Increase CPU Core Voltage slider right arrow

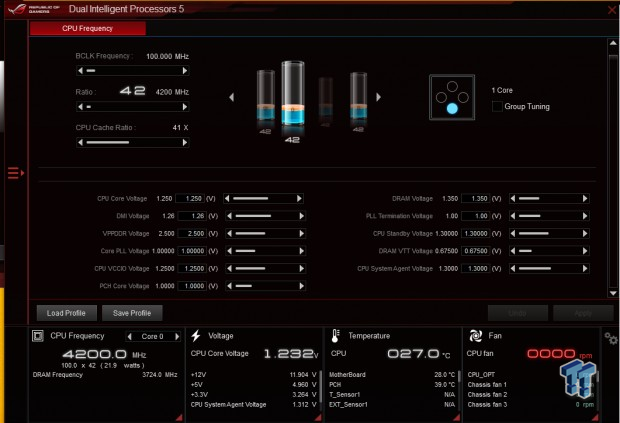click(x=299, y=198)
